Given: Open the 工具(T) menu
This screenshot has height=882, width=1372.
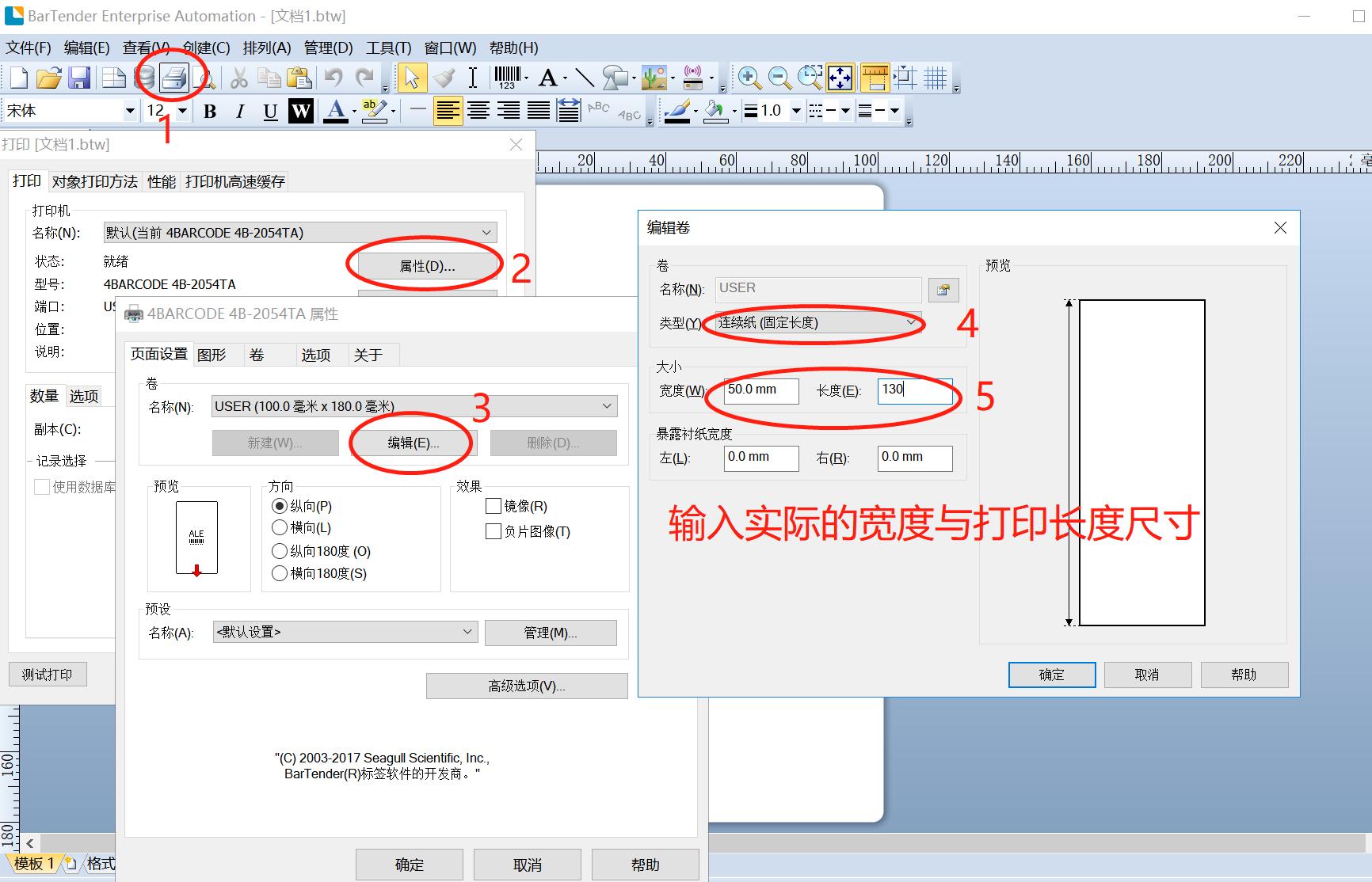Looking at the screenshot, I should coord(388,48).
